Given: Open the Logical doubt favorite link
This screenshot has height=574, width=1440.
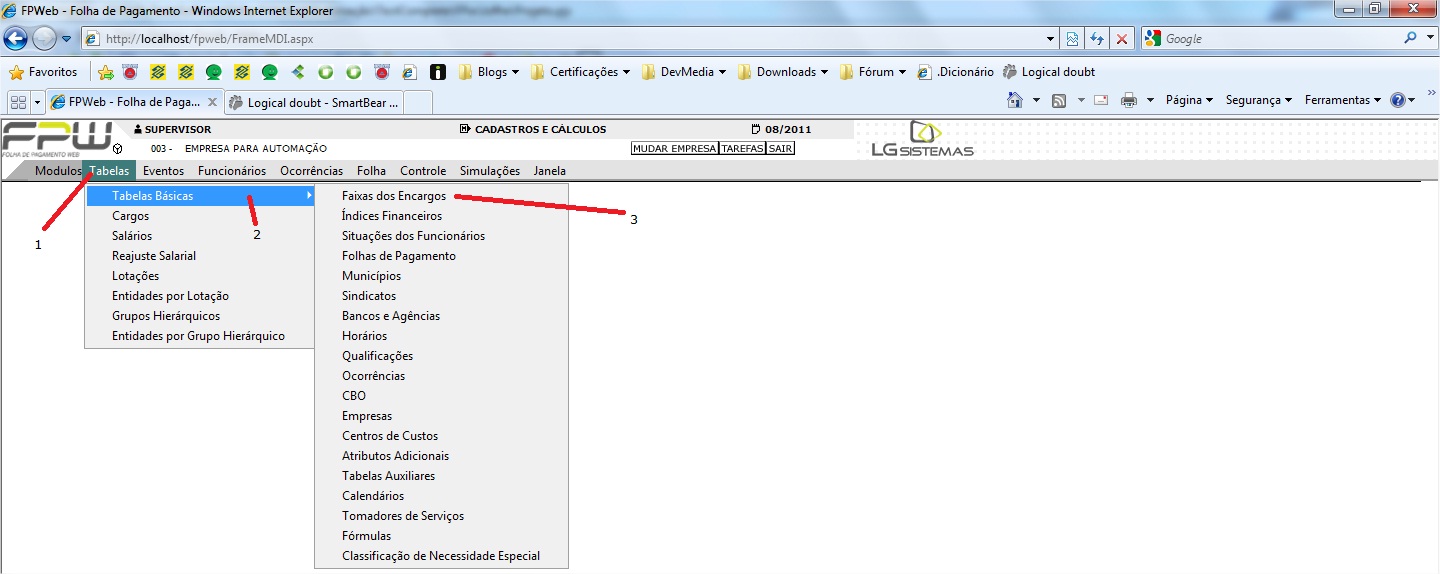Looking at the screenshot, I should [1049, 72].
